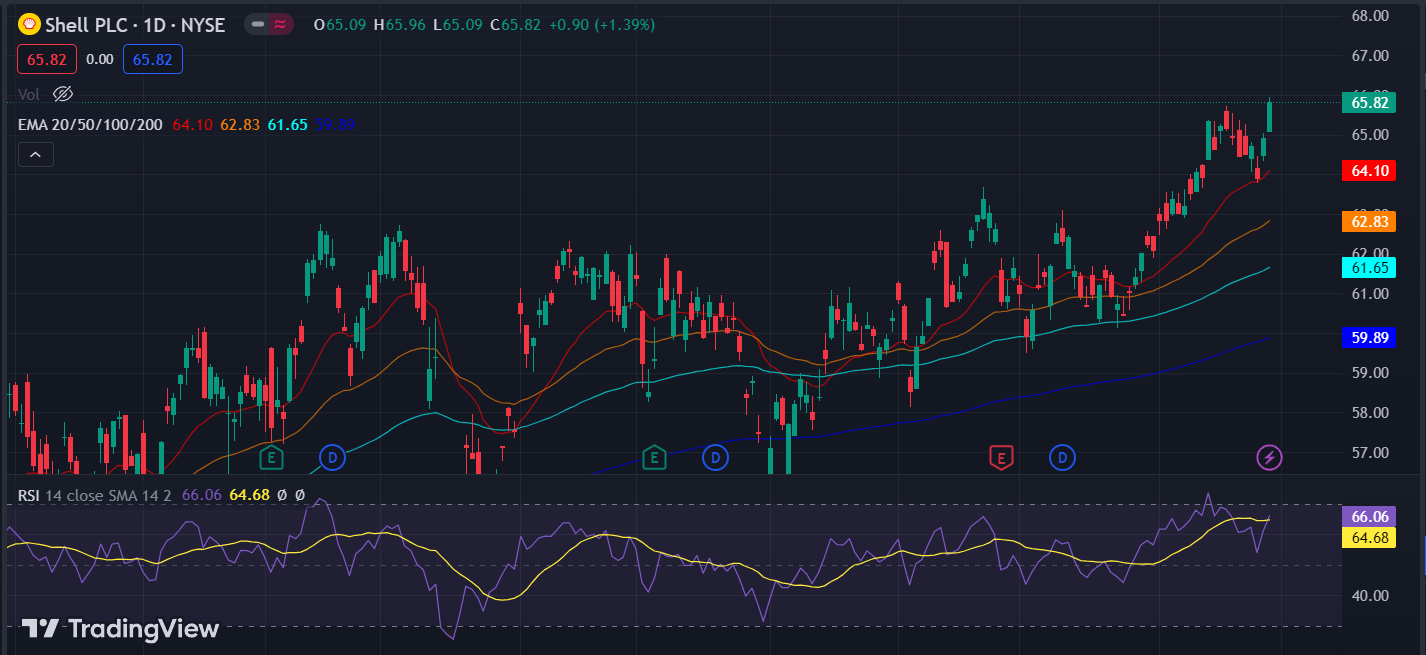Screen dimensions: 1426x655
Task: Click the purple lightning bolt event icon
Action: coord(1269,458)
